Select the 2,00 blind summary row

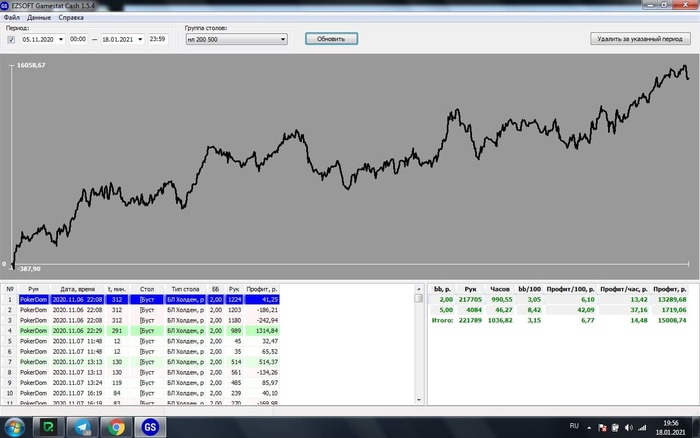click(558, 299)
